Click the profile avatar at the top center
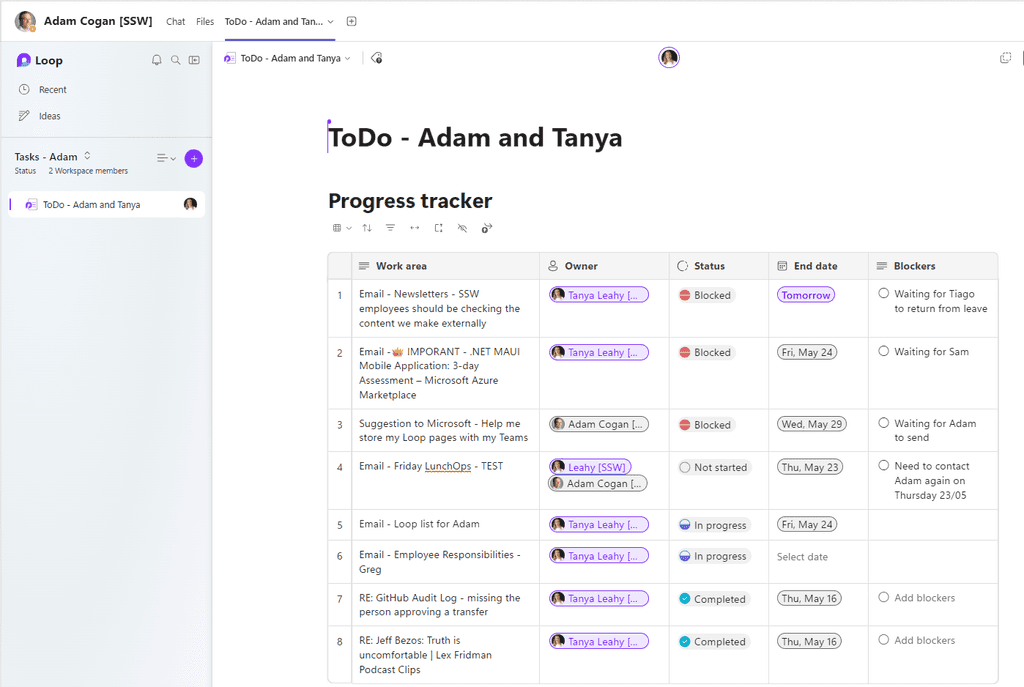The width and height of the screenshot is (1024, 687). pyautogui.click(x=668, y=57)
